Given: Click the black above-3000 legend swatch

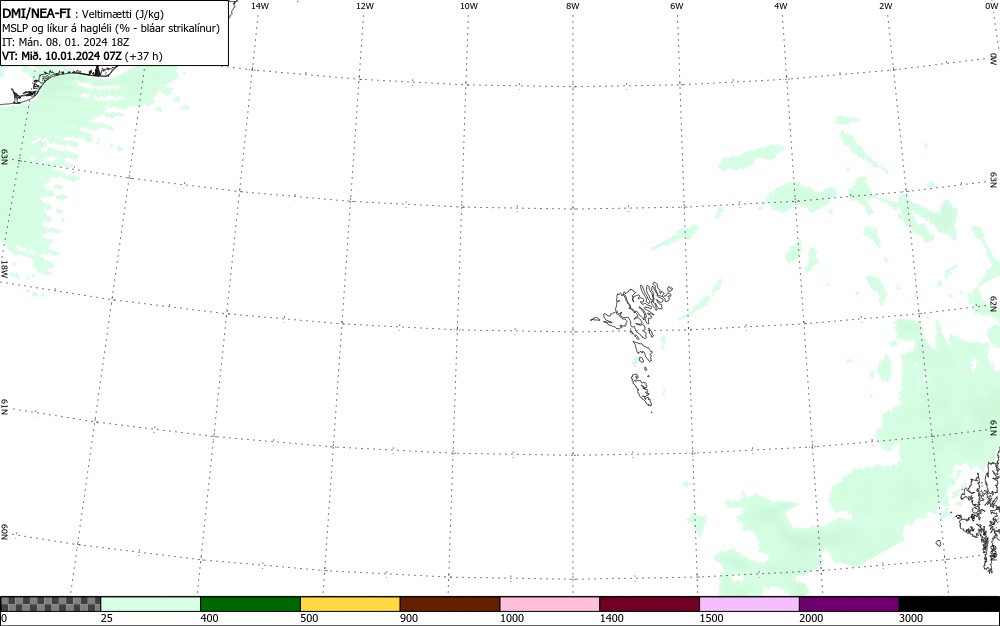Looking at the screenshot, I should point(949,604).
